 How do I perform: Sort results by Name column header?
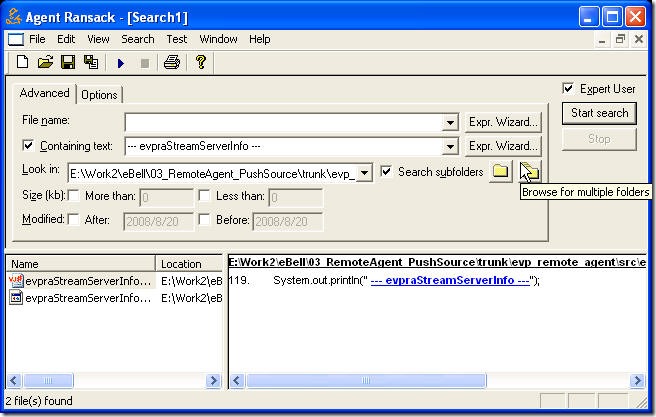coord(81,264)
